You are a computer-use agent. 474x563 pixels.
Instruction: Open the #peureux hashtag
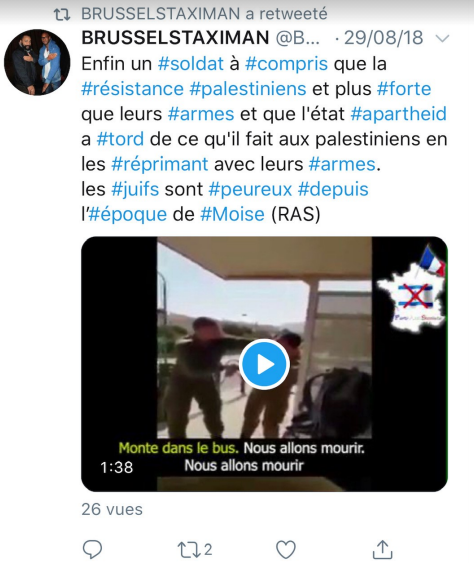[x=251, y=190]
